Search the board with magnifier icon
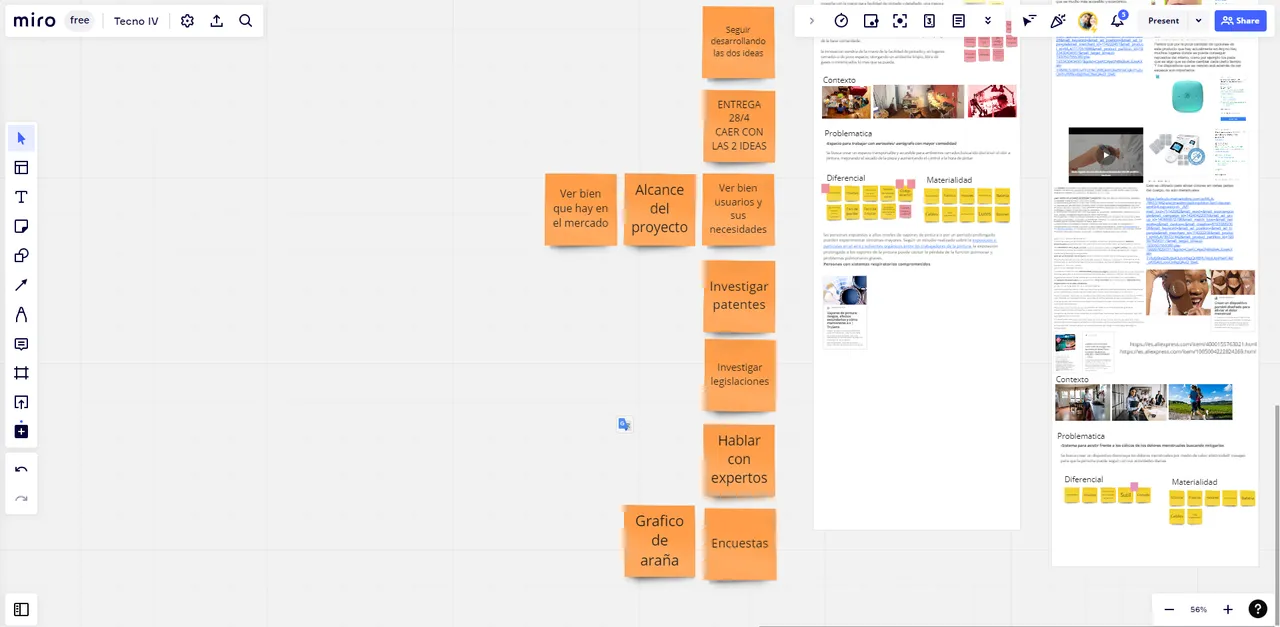 (246, 21)
